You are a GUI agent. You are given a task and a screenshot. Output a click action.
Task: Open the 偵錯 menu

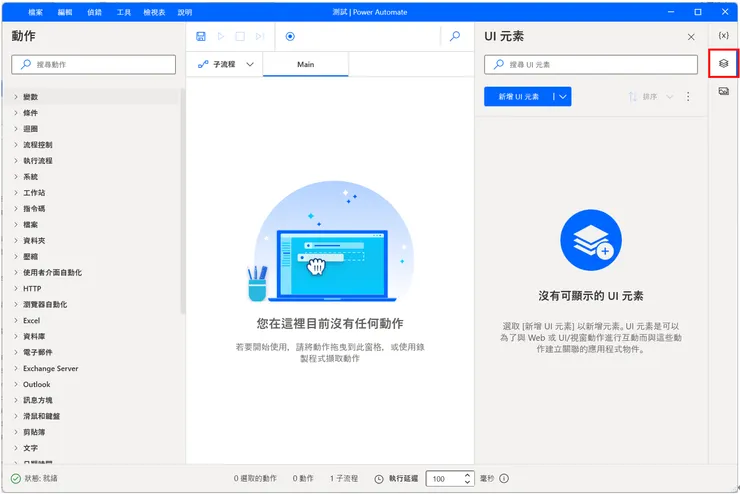(94, 12)
